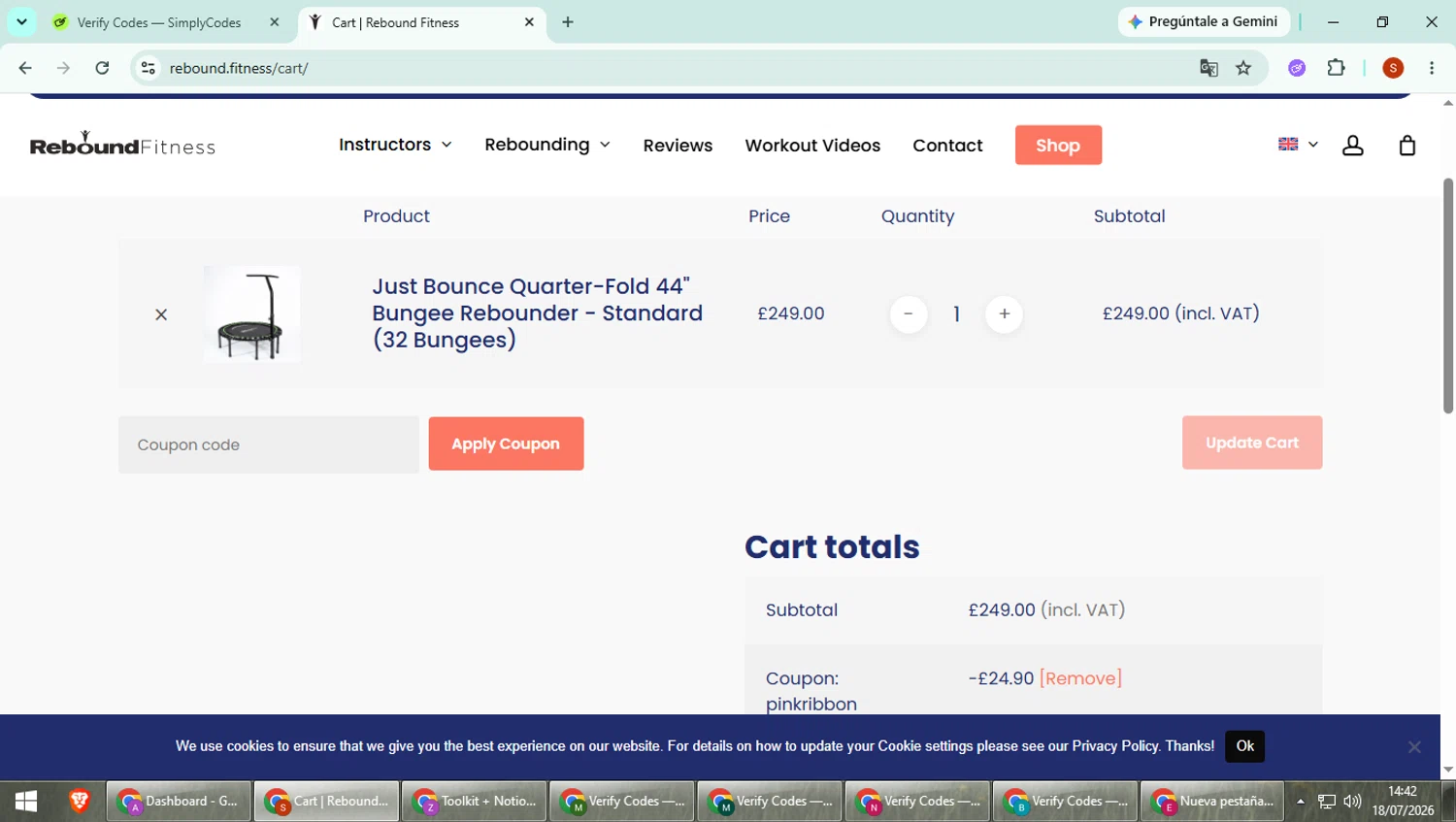The width and height of the screenshot is (1456, 822).
Task: Remove the pinkribbon coupon
Action: 1080,678
